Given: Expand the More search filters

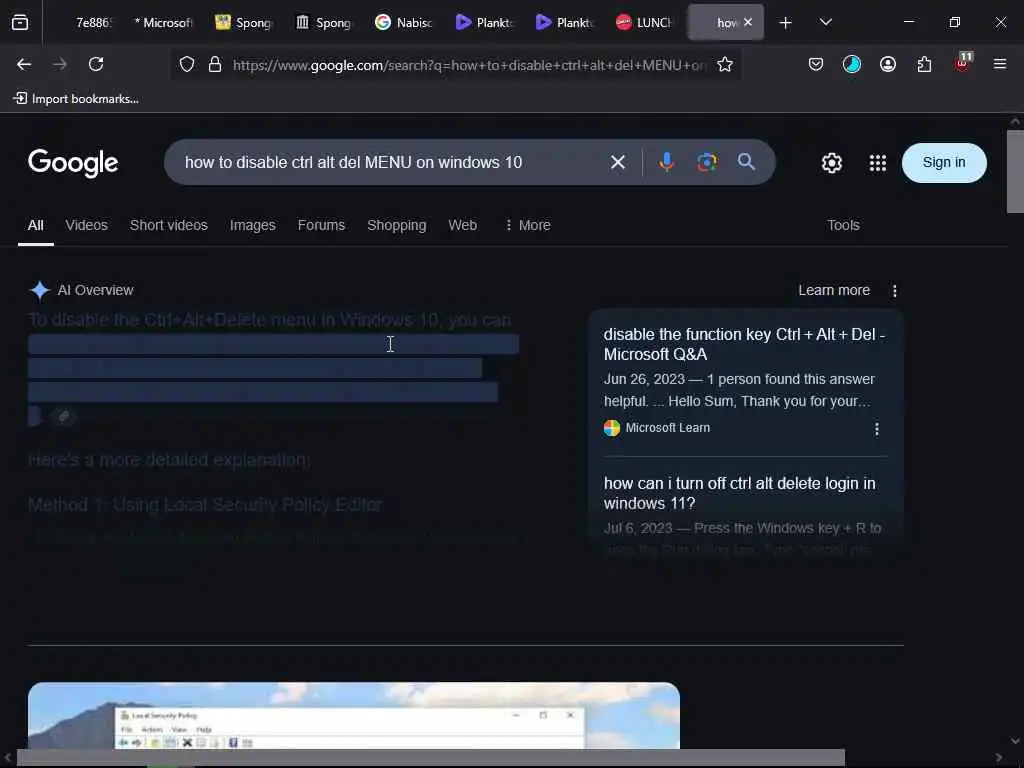Looking at the screenshot, I should [528, 225].
